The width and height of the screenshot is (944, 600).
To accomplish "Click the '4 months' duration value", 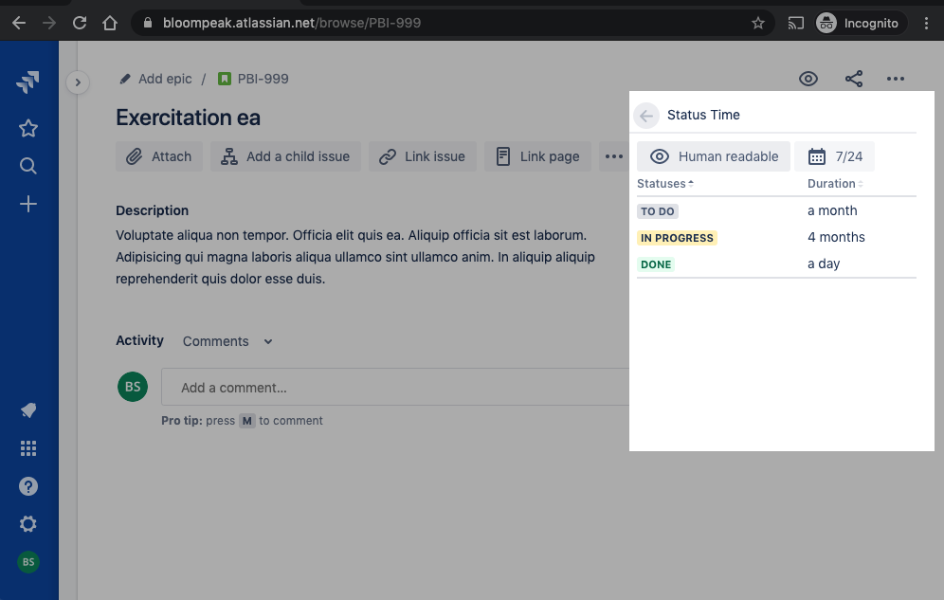I will [836, 237].
